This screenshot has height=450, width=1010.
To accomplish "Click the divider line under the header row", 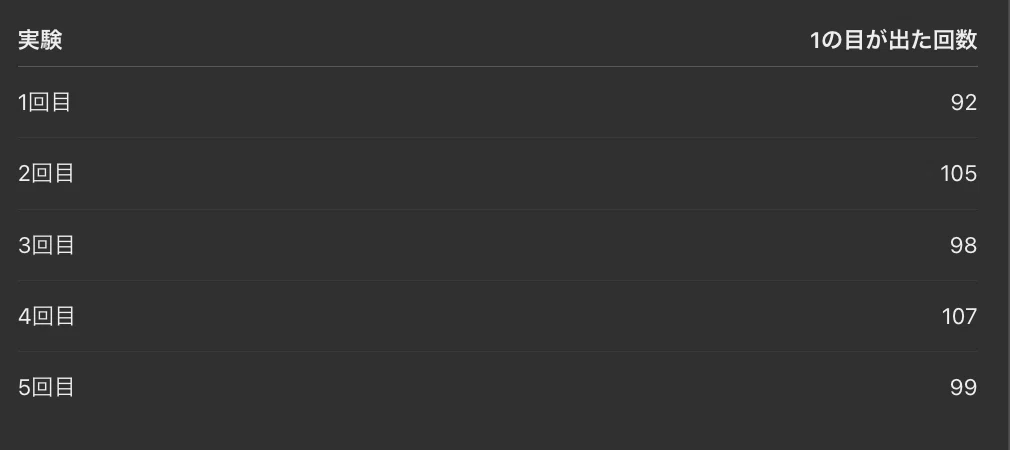I will click(x=498, y=66).
